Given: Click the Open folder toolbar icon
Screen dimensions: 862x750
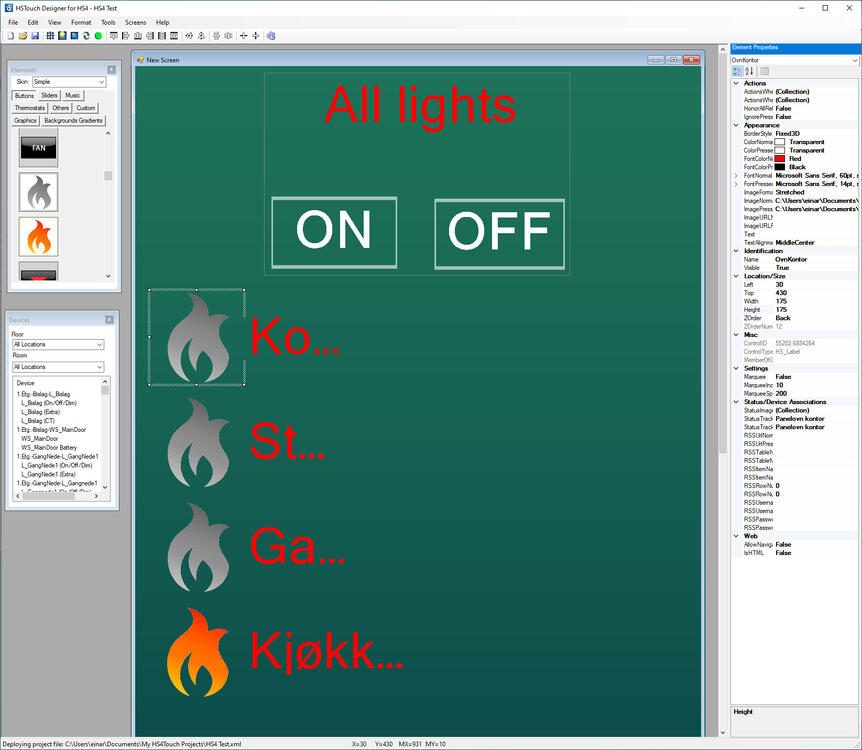Looking at the screenshot, I should 23,36.
